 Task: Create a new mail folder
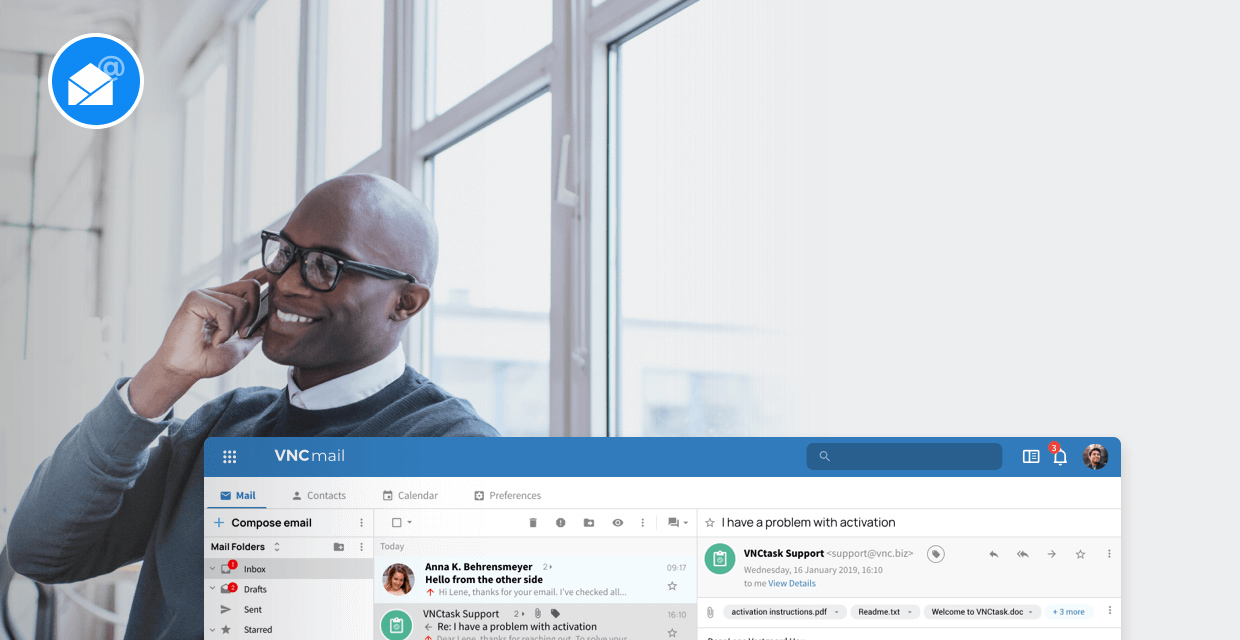339,547
